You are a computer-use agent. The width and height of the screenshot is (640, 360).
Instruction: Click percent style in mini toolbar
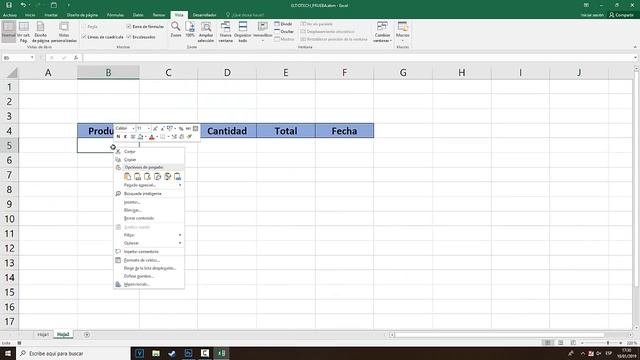point(181,129)
